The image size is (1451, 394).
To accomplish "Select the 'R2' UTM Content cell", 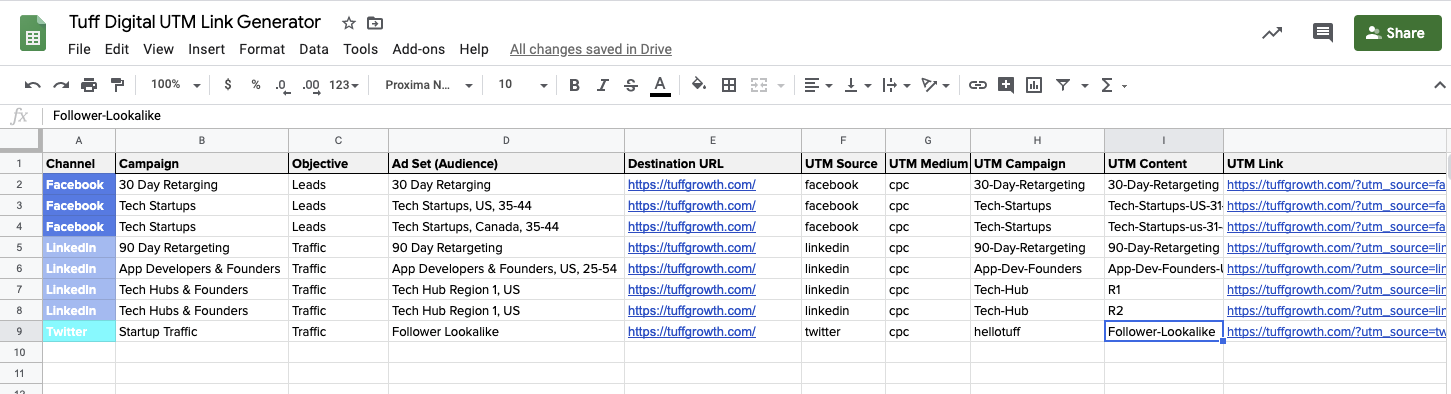I will 1164,310.
